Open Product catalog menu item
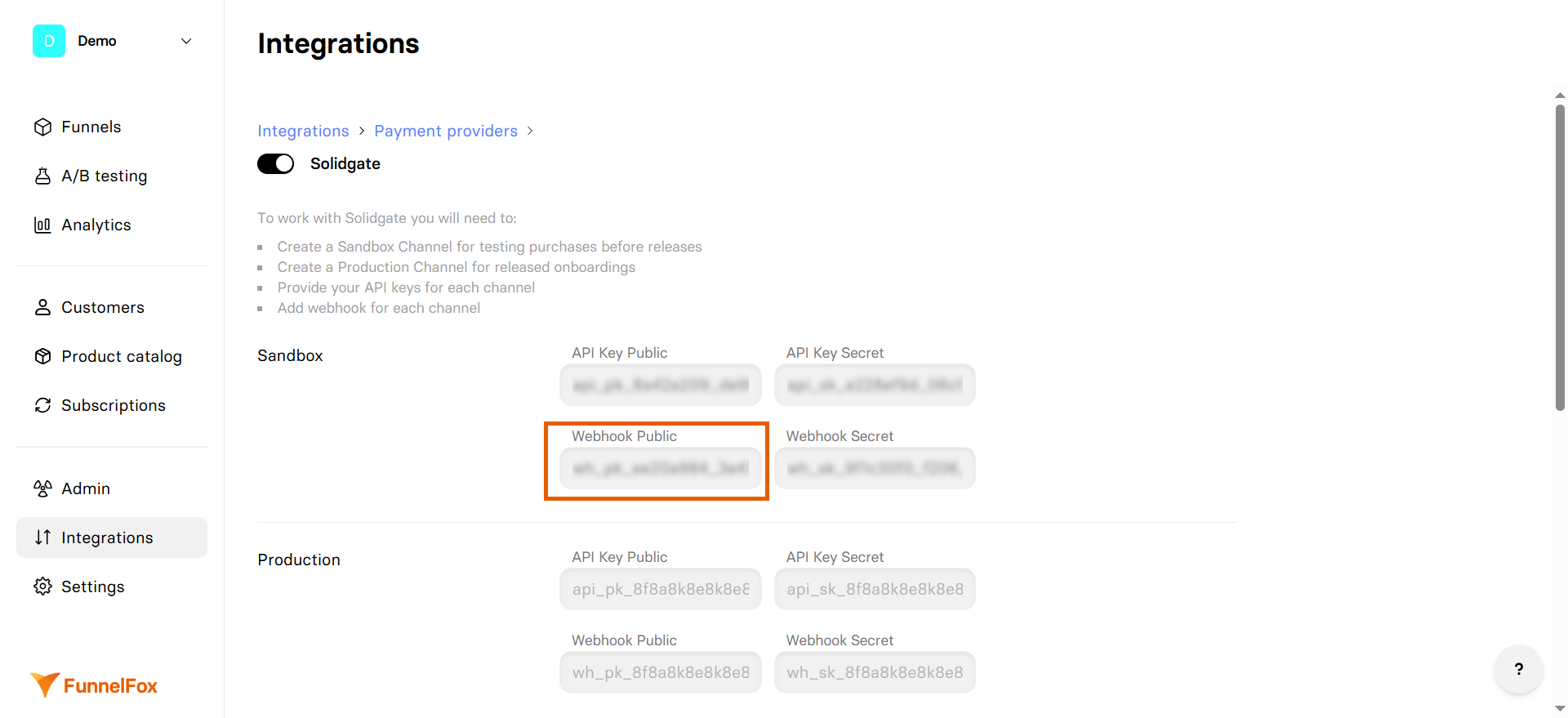 [x=112, y=356]
